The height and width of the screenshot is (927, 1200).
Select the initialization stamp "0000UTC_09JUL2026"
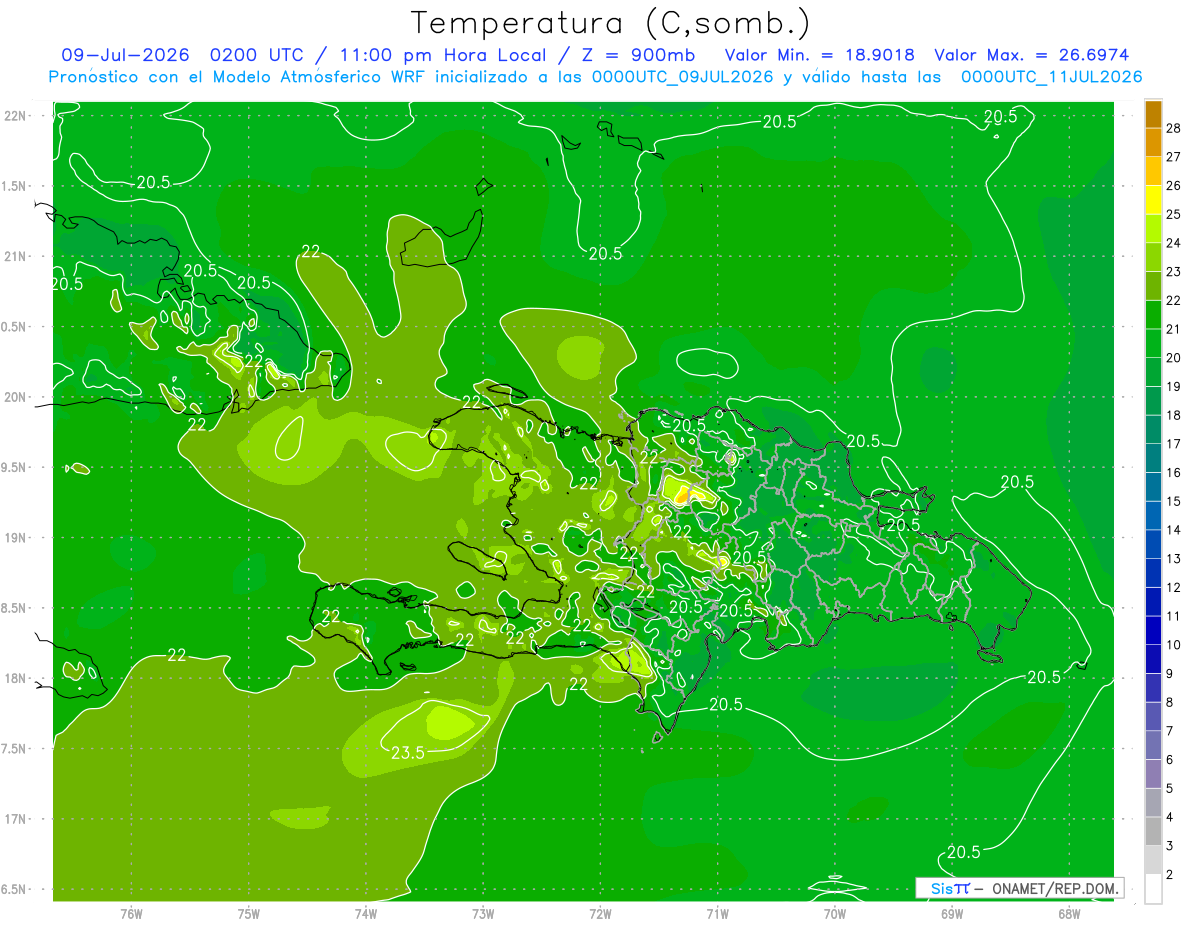coord(683,77)
